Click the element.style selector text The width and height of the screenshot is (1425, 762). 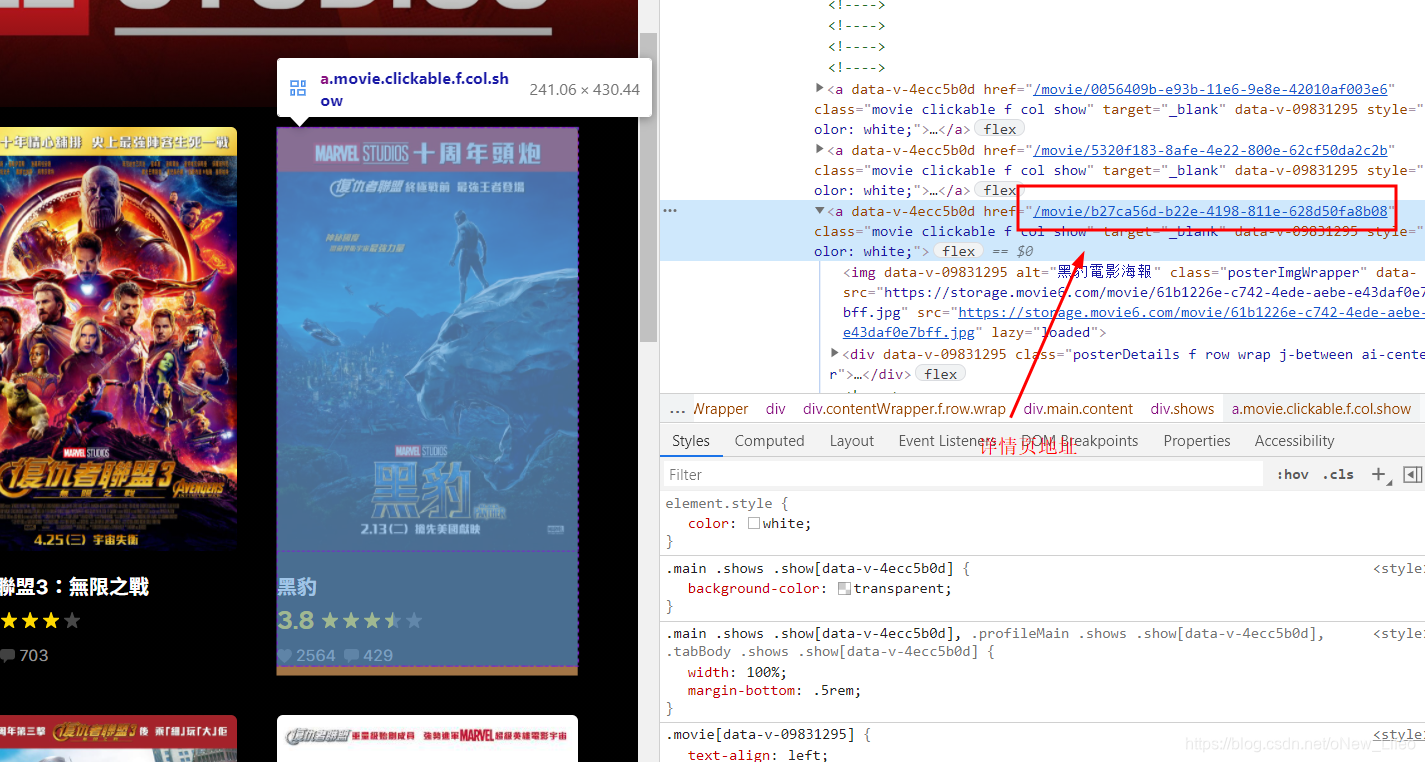[720, 504]
